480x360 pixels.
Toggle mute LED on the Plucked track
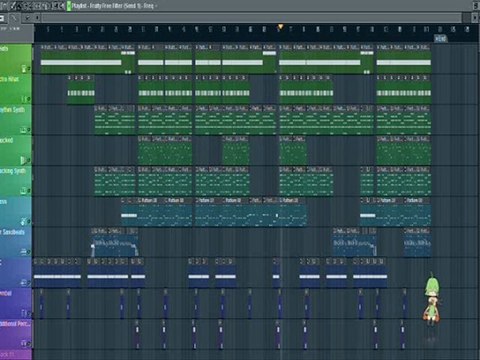click(x=29, y=161)
